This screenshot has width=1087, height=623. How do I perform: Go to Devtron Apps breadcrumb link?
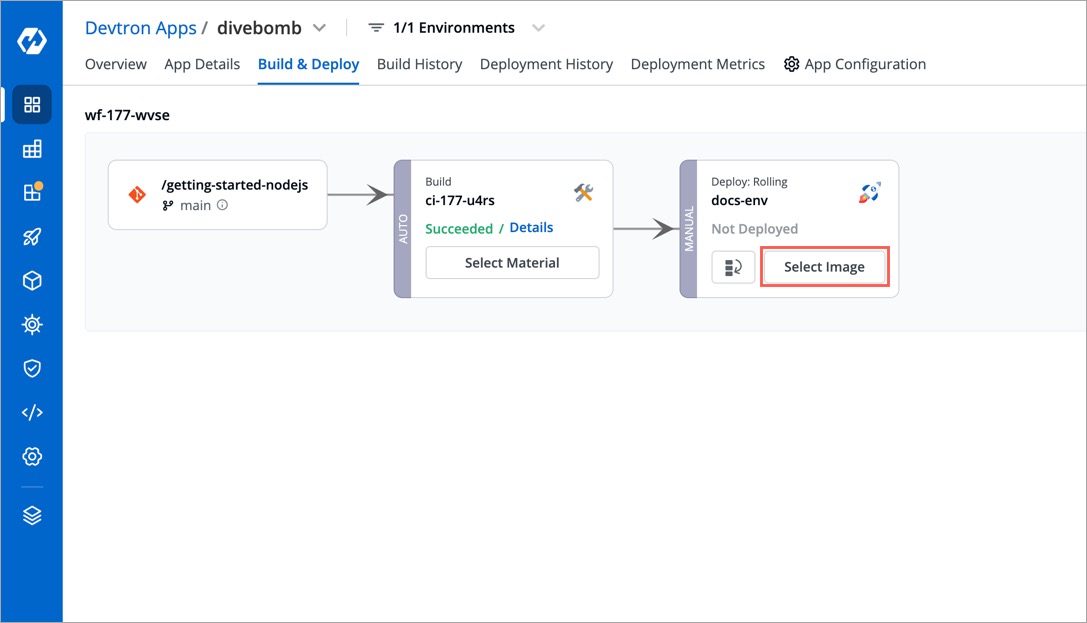(x=140, y=28)
